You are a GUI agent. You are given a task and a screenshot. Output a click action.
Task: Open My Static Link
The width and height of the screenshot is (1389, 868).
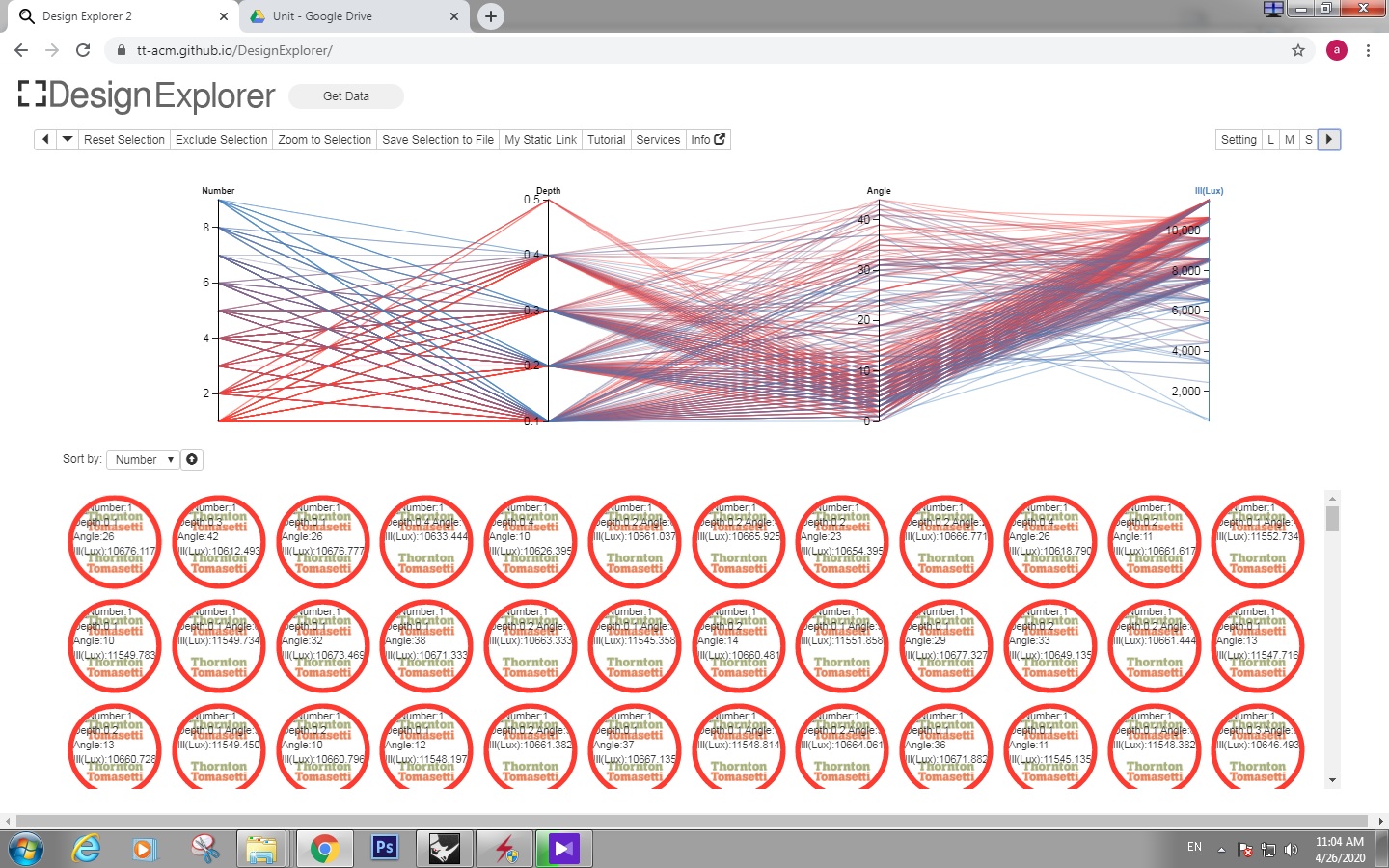[x=541, y=140]
